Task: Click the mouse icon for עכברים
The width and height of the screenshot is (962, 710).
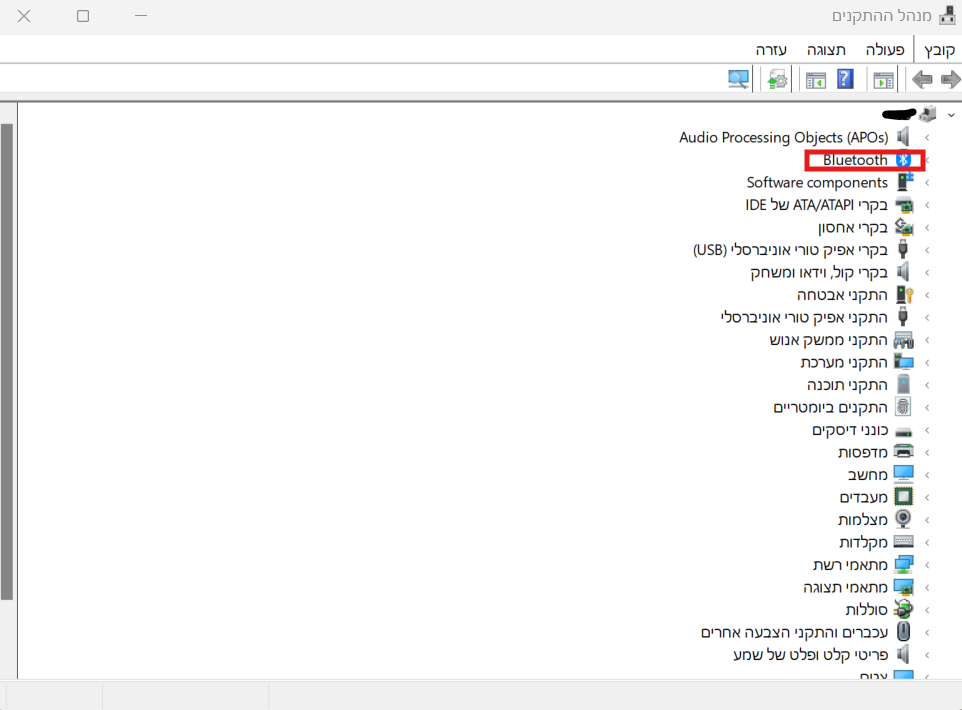Action: point(903,631)
